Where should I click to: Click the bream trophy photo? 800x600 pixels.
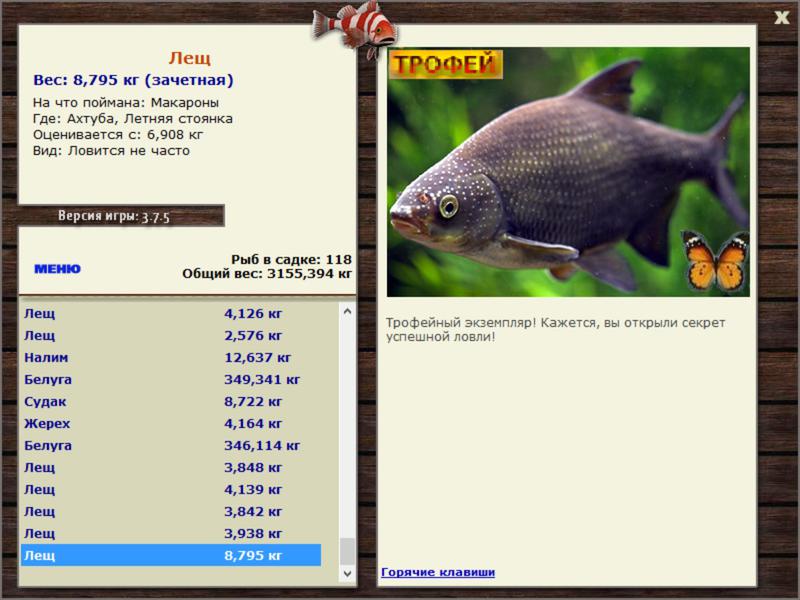[568, 172]
